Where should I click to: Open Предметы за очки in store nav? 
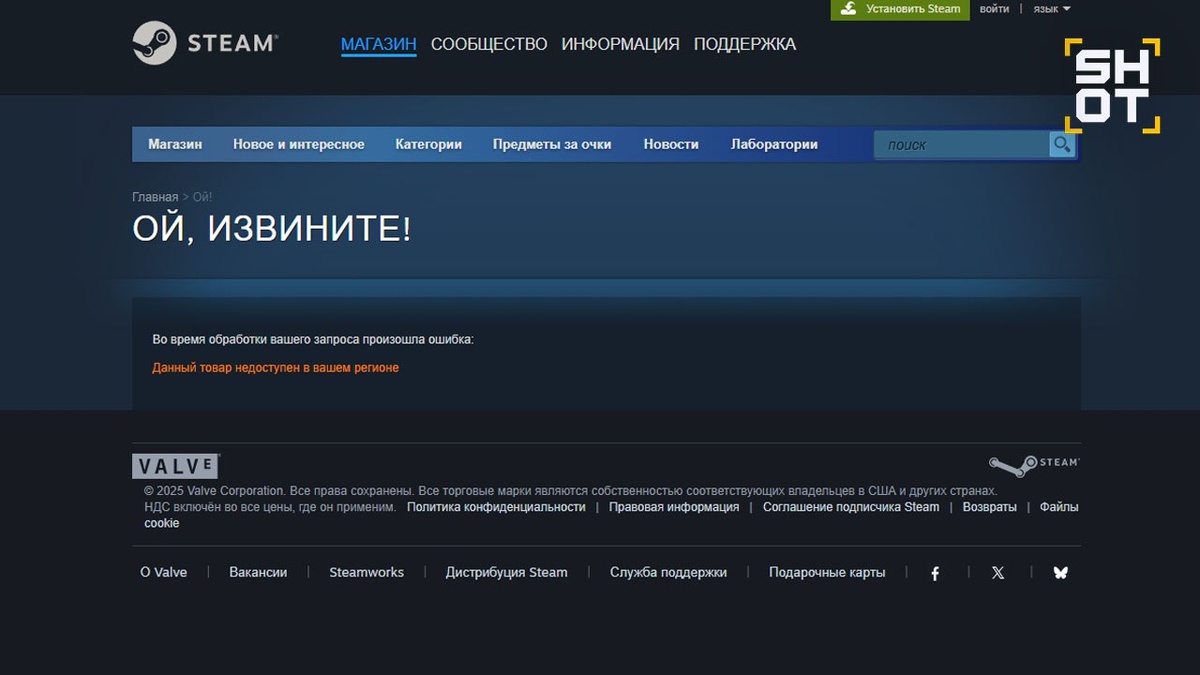click(552, 144)
